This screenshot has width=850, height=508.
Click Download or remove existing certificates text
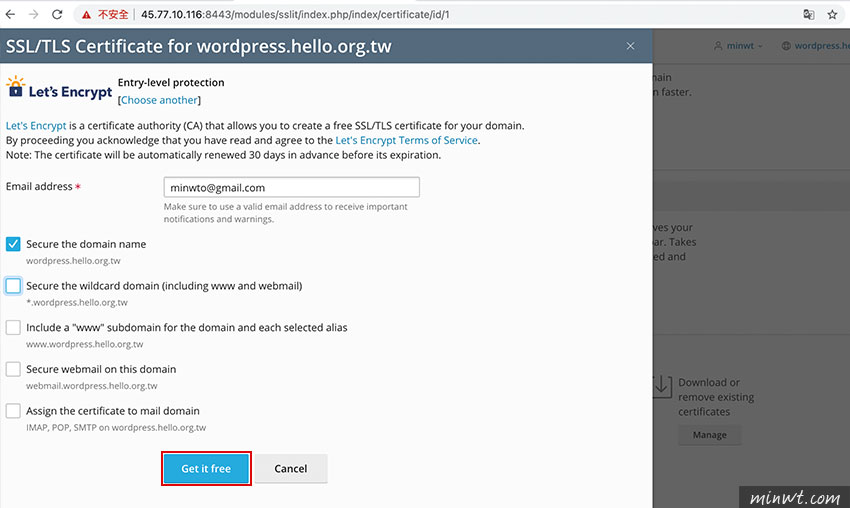point(716,397)
